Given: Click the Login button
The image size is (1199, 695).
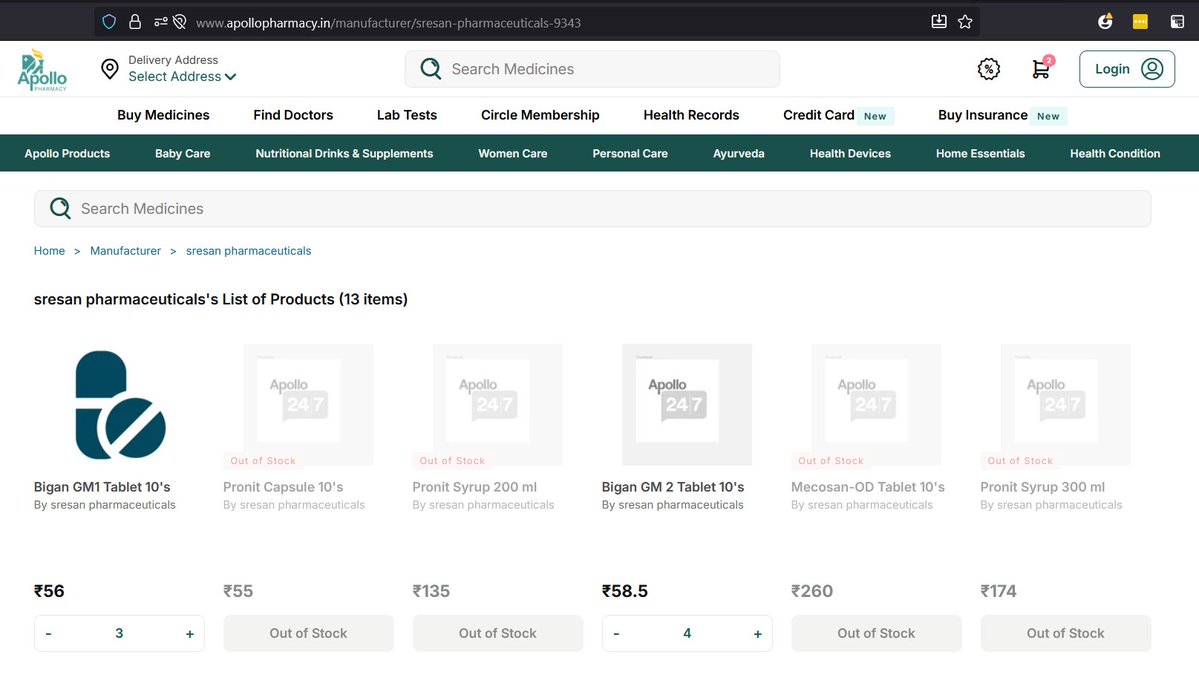Looking at the screenshot, I should (1126, 69).
